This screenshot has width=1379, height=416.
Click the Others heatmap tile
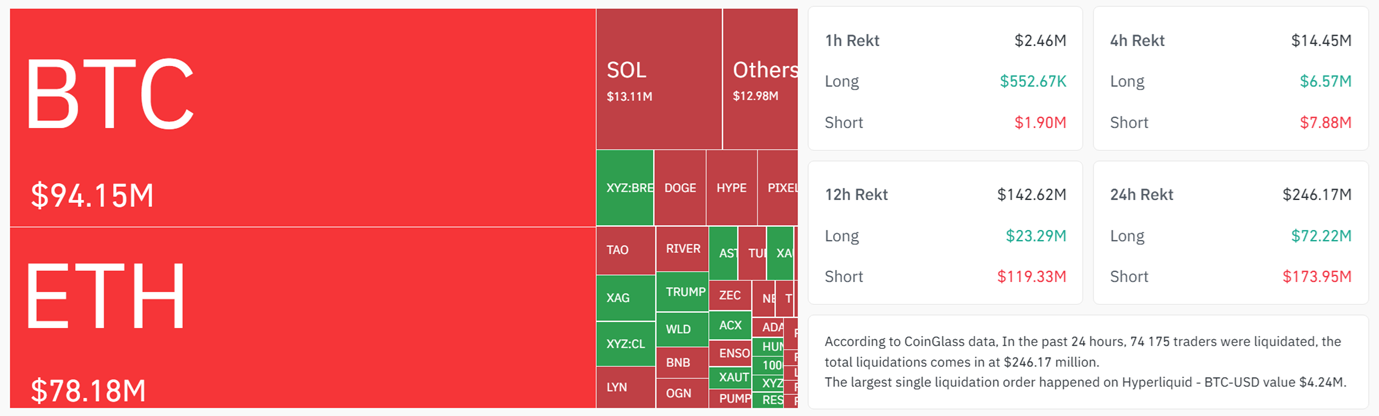point(760,80)
